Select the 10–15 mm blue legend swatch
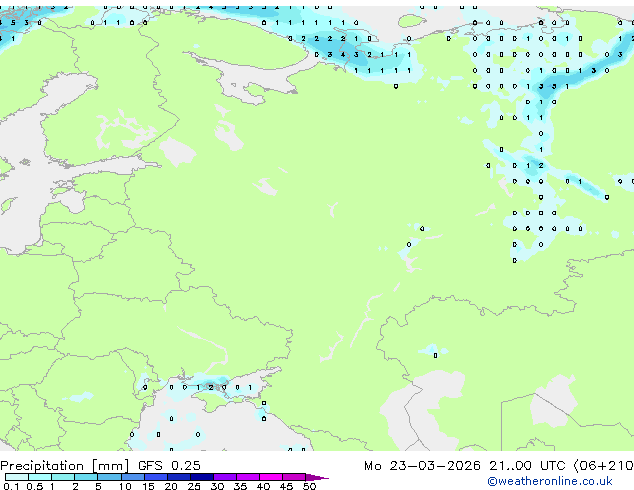 (132, 477)
